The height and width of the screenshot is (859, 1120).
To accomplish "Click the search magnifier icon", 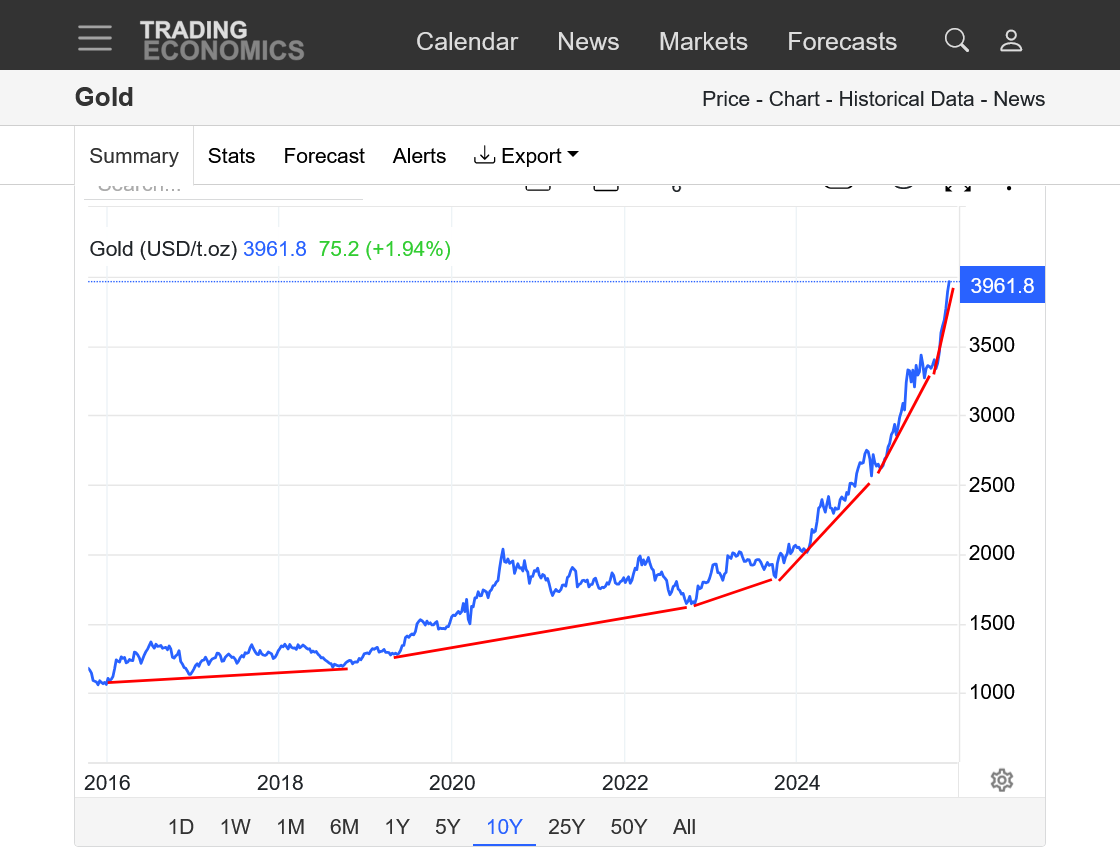I will pos(957,40).
